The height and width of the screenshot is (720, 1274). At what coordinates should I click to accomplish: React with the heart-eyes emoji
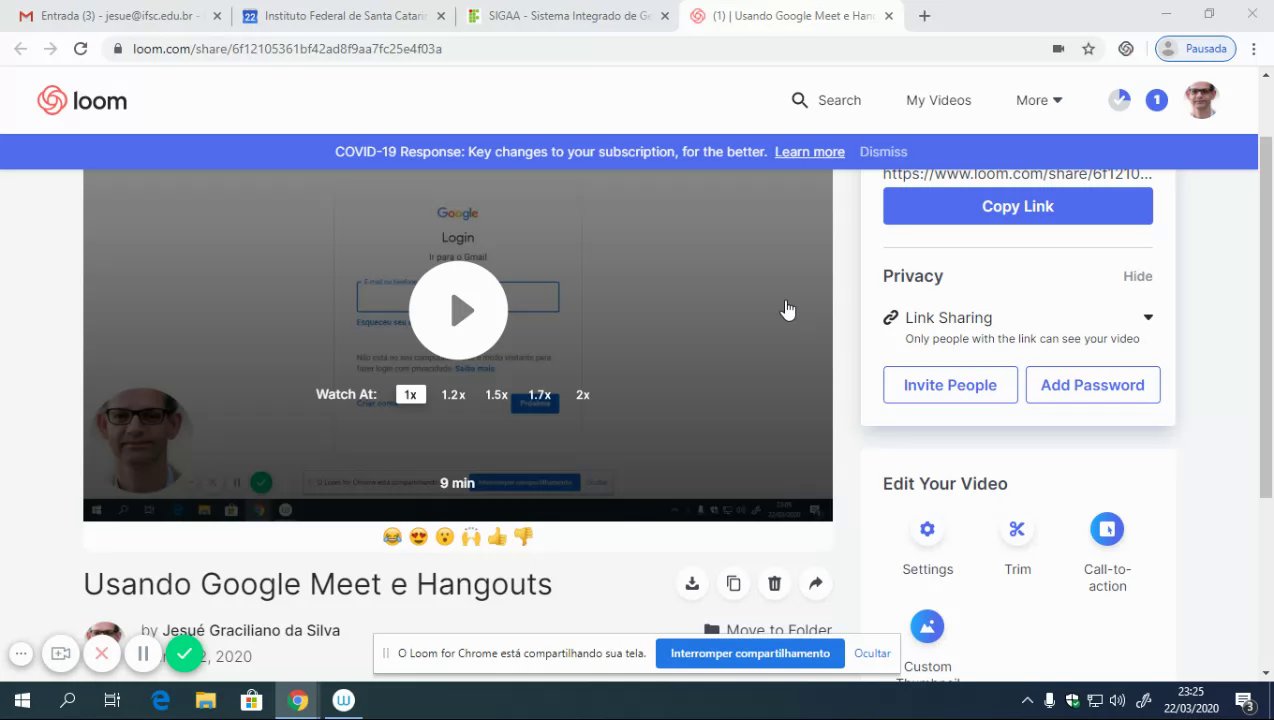click(419, 537)
